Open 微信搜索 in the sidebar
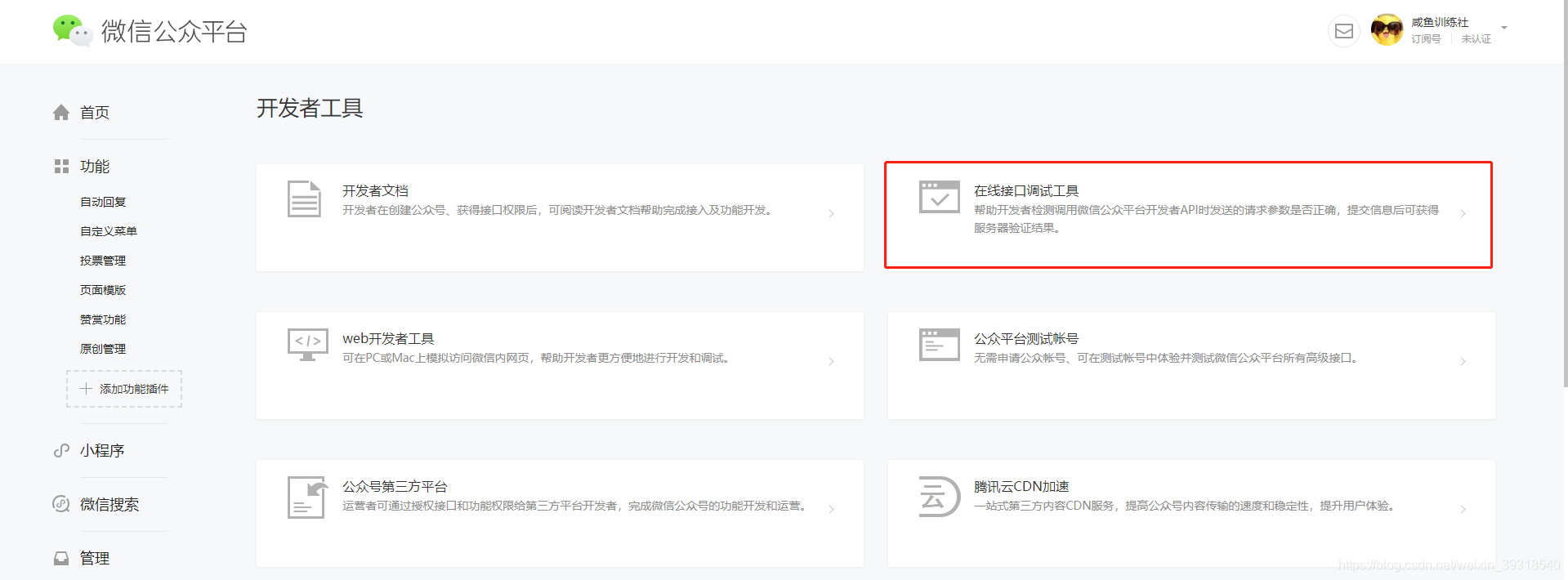This screenshot has height=580, width=1568. (x=109, y=504)
